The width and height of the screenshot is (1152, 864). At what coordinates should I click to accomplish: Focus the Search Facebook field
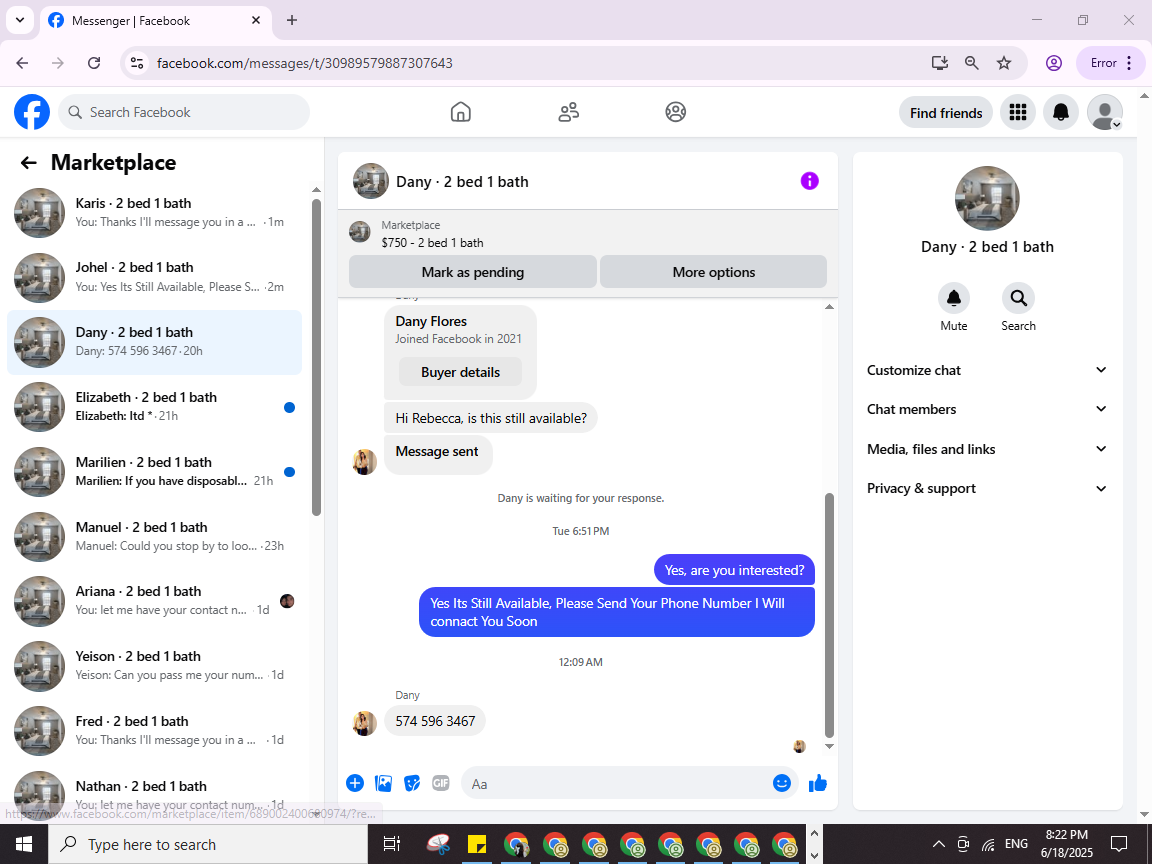point(184,112)
